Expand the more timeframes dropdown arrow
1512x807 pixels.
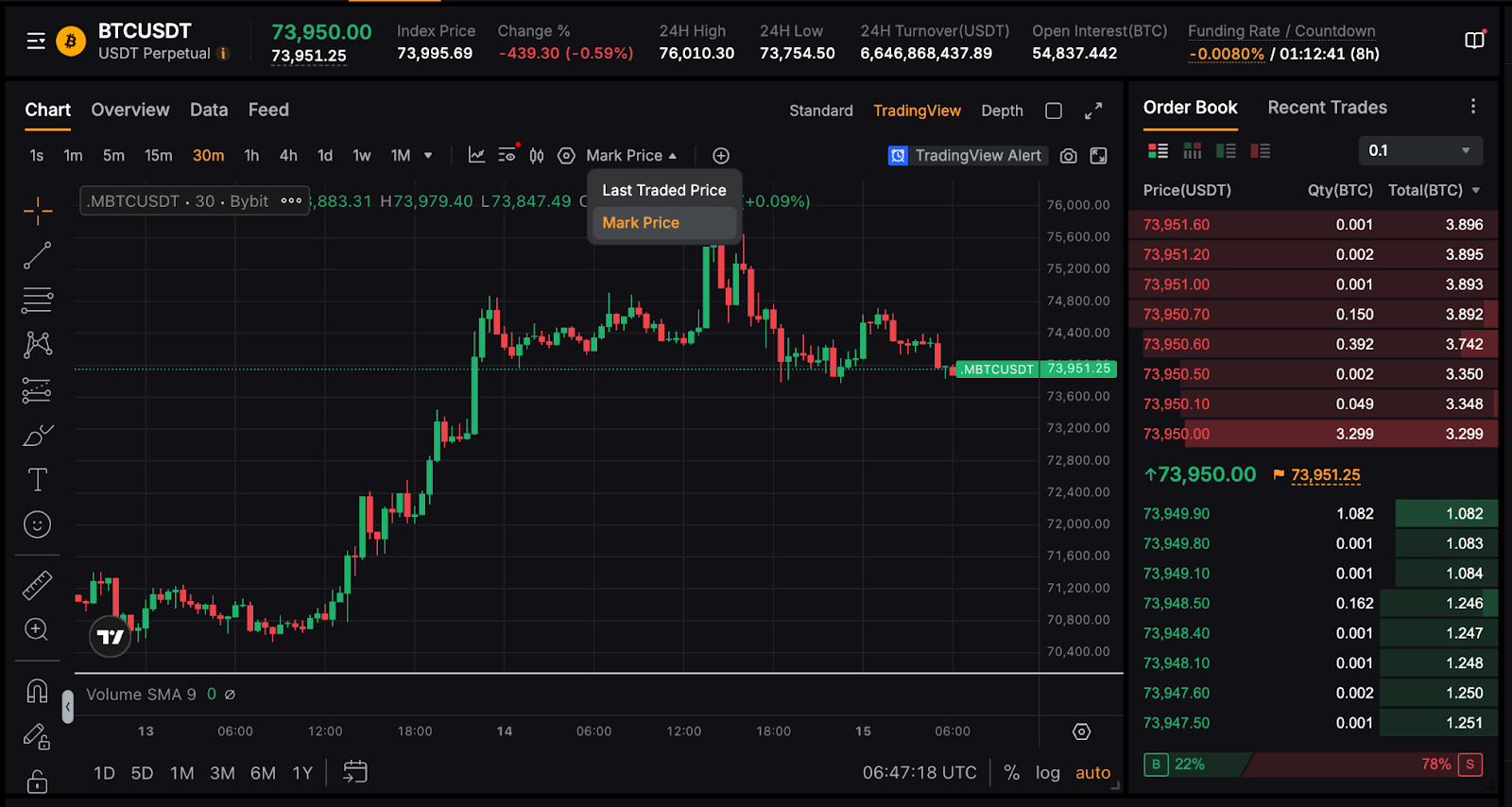[428, 155]
